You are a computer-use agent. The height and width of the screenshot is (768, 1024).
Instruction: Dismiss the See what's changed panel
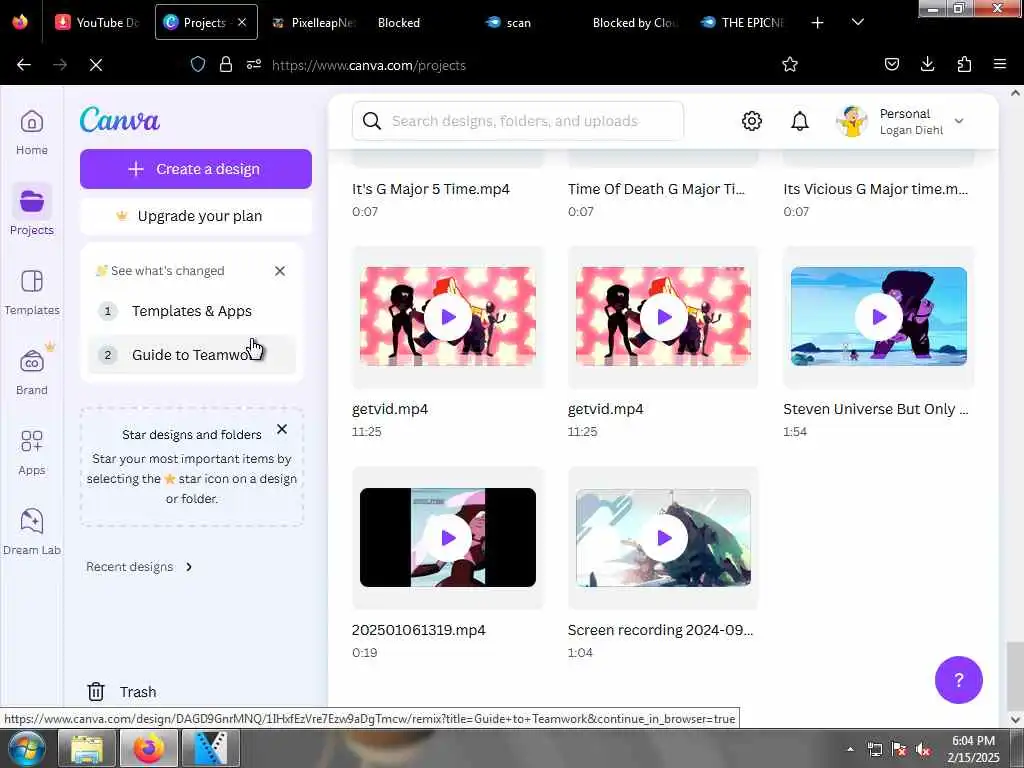(x=280, y=270)
